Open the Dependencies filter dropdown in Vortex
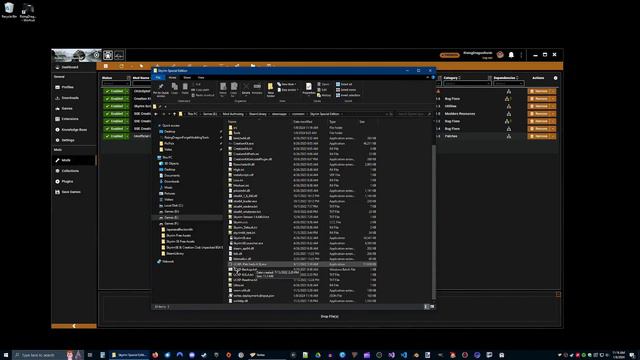 [508, 84]
